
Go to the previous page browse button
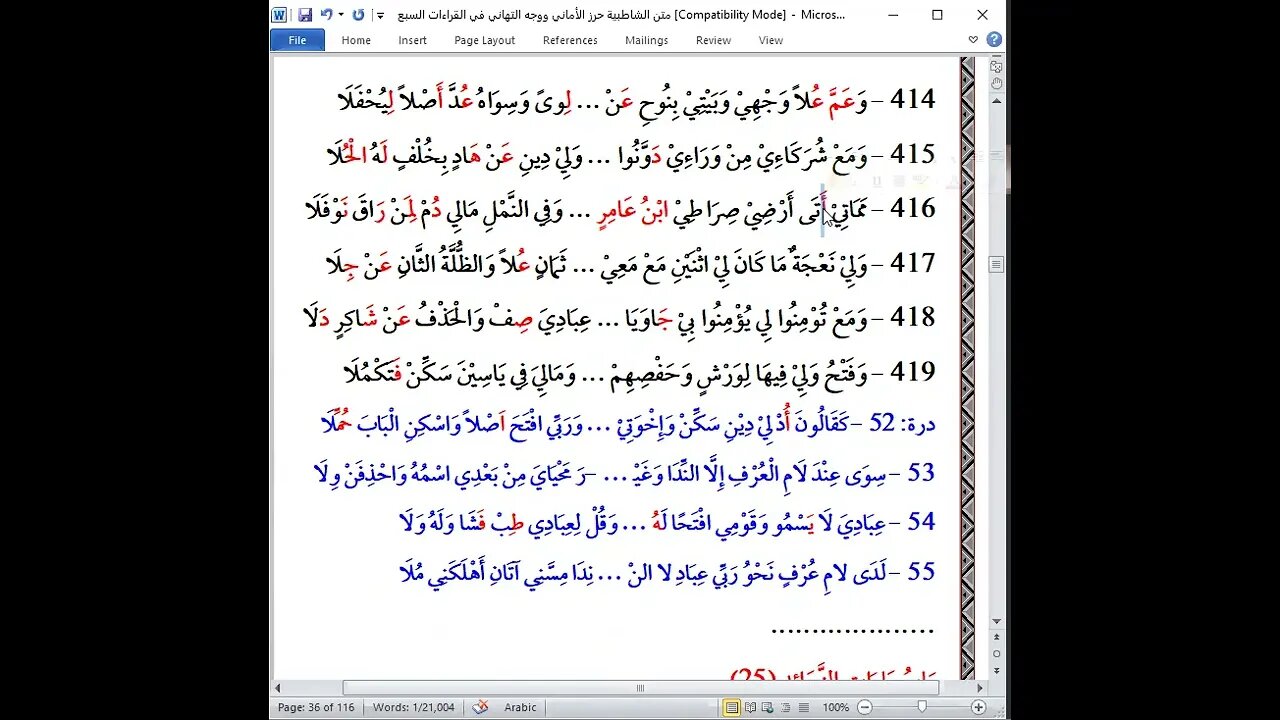click(x=996, y=638)
